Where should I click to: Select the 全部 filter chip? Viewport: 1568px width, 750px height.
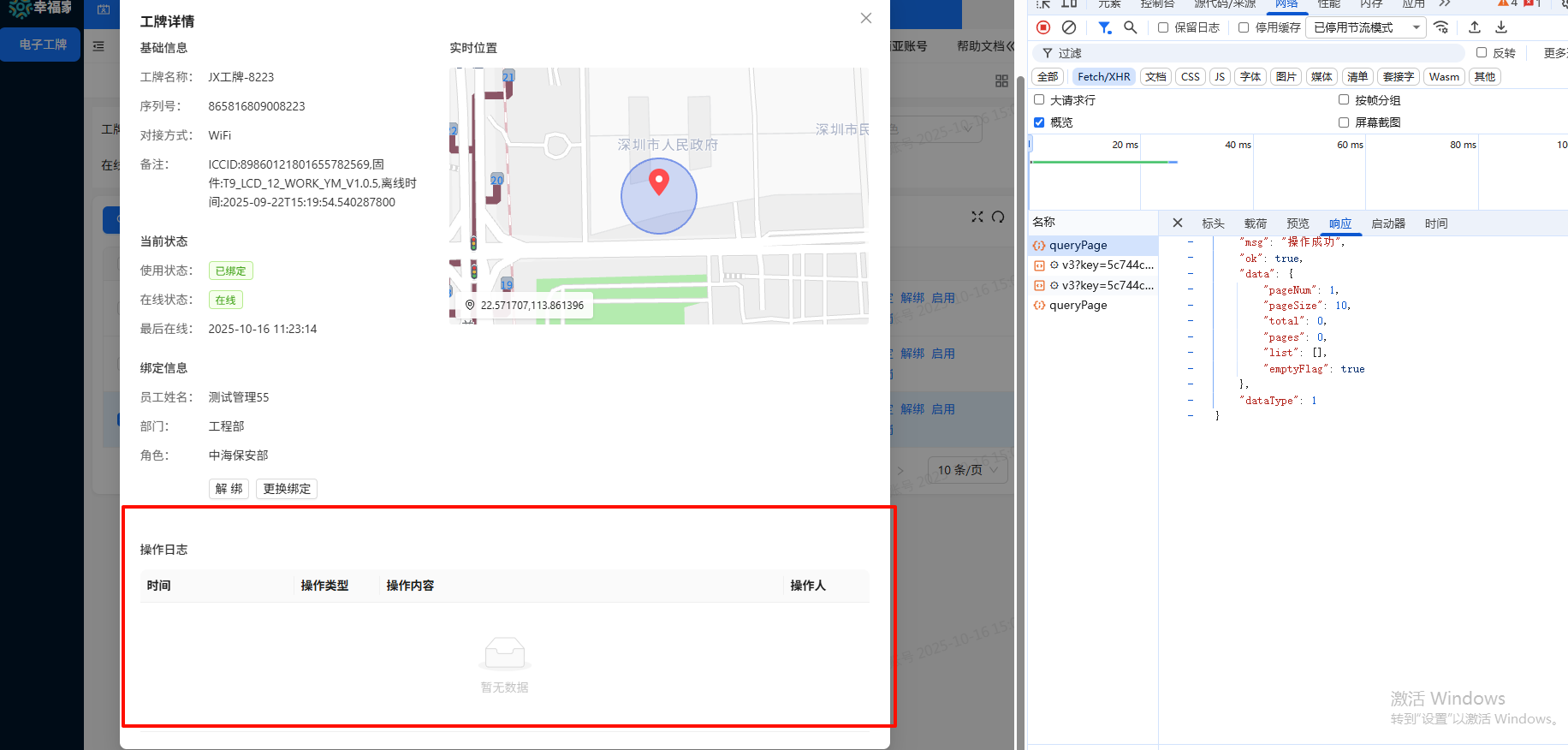click(x=1048, y=77)
